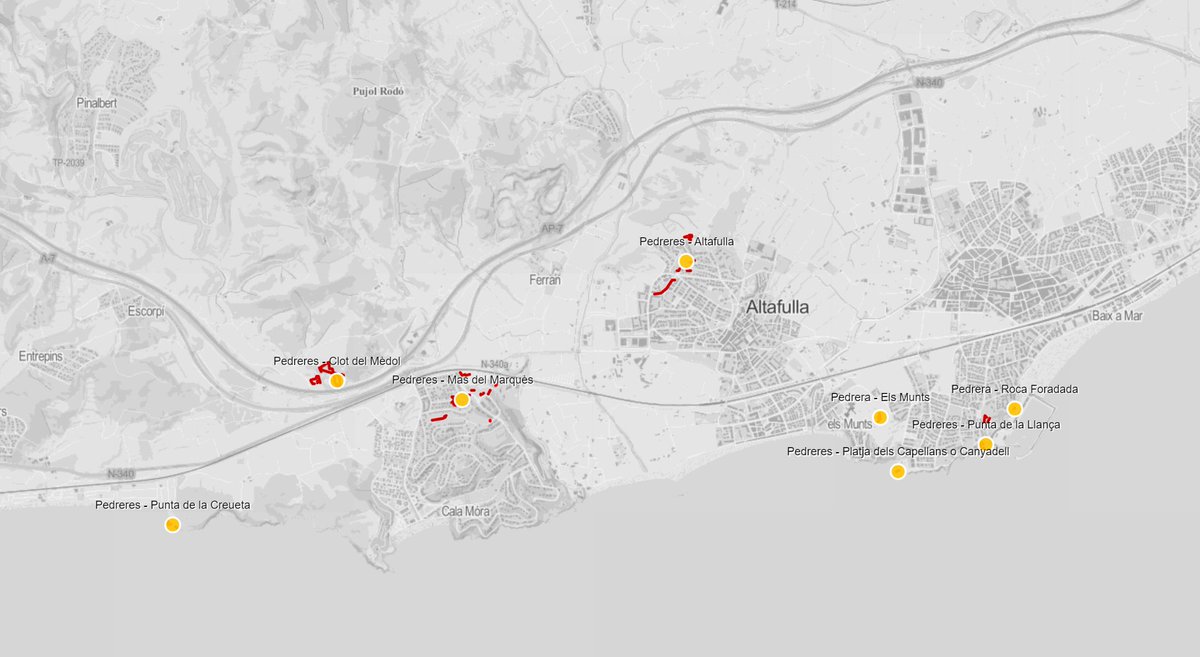Image resolution: width=1200 pixels, height=657 pixels.
Task: Click the Ferran place label
Action: click(x=545, y=280)
